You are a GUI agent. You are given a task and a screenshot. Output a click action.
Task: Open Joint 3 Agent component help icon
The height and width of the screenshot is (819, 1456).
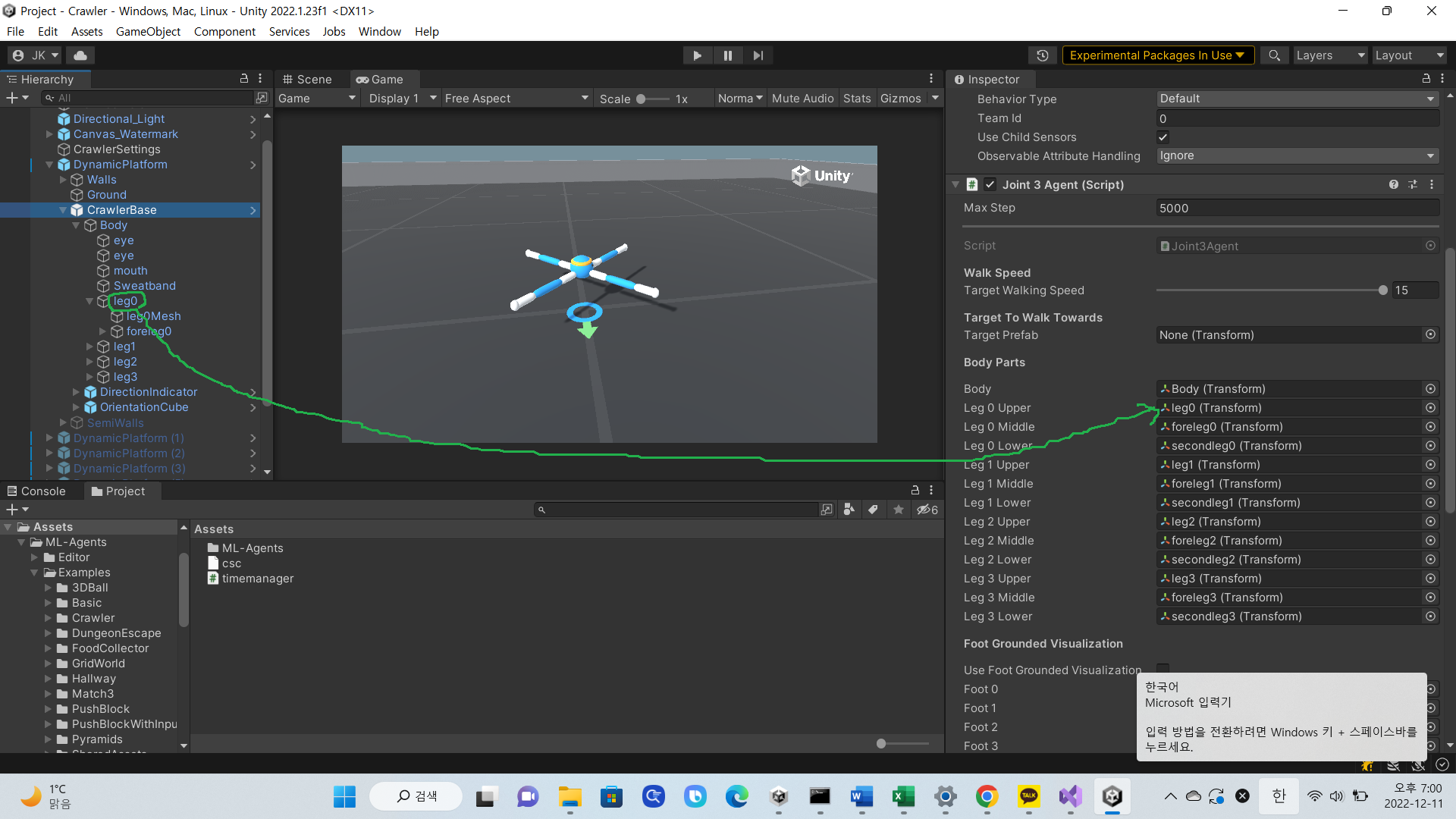1393,185
